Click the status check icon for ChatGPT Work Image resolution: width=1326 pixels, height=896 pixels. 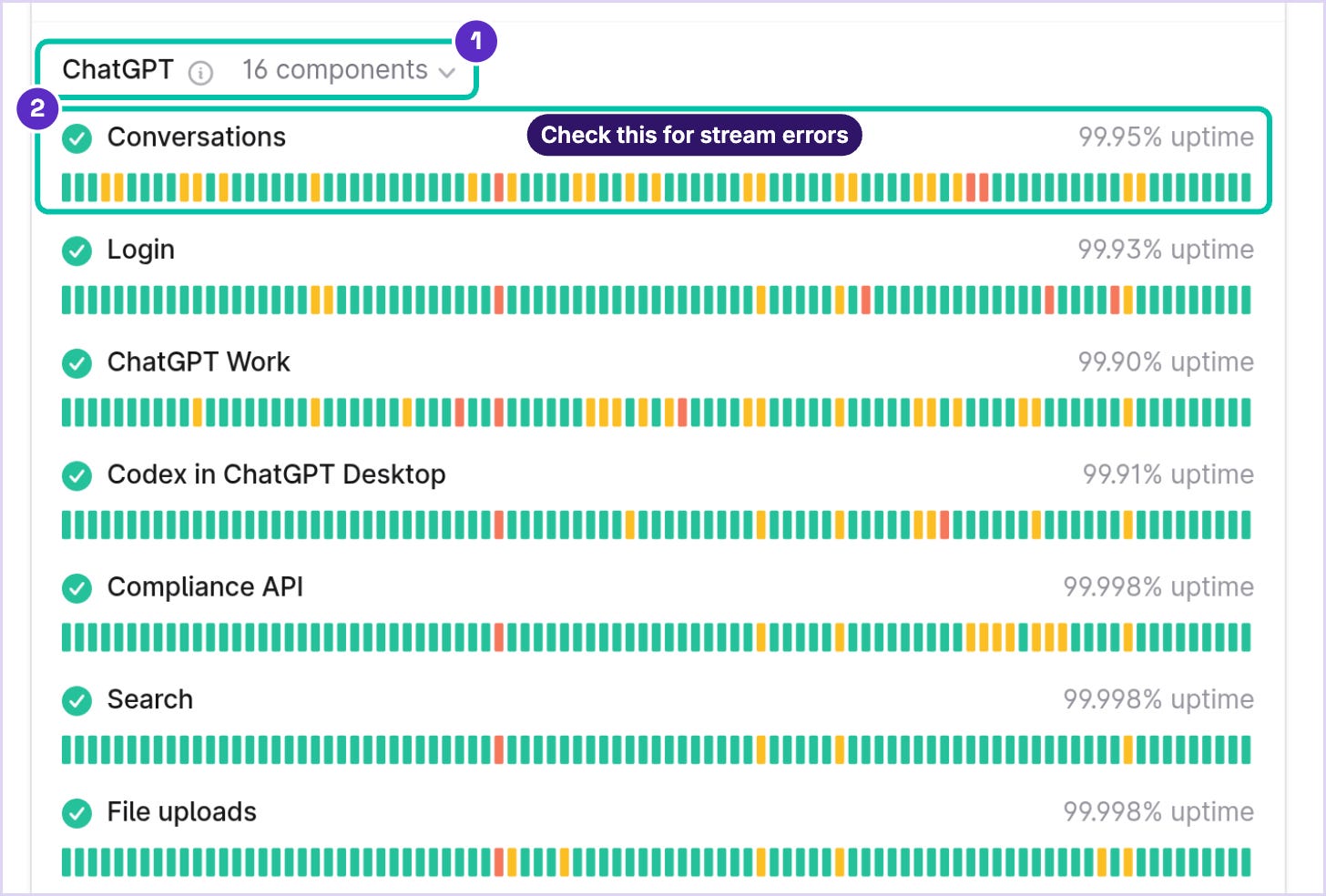(x=77, y=363)
